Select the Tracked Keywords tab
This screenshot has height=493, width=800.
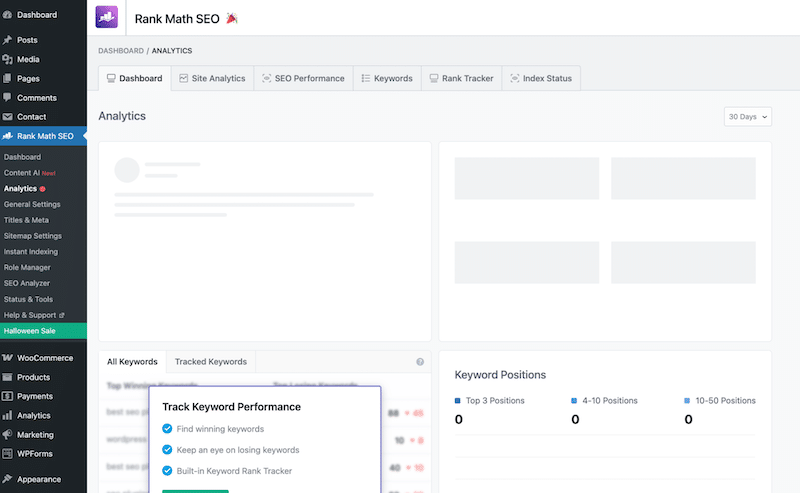tap(211, 362)
